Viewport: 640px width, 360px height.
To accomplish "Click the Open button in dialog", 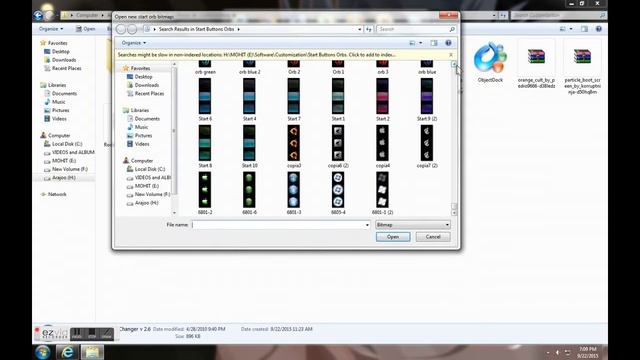I will [393, 237].
